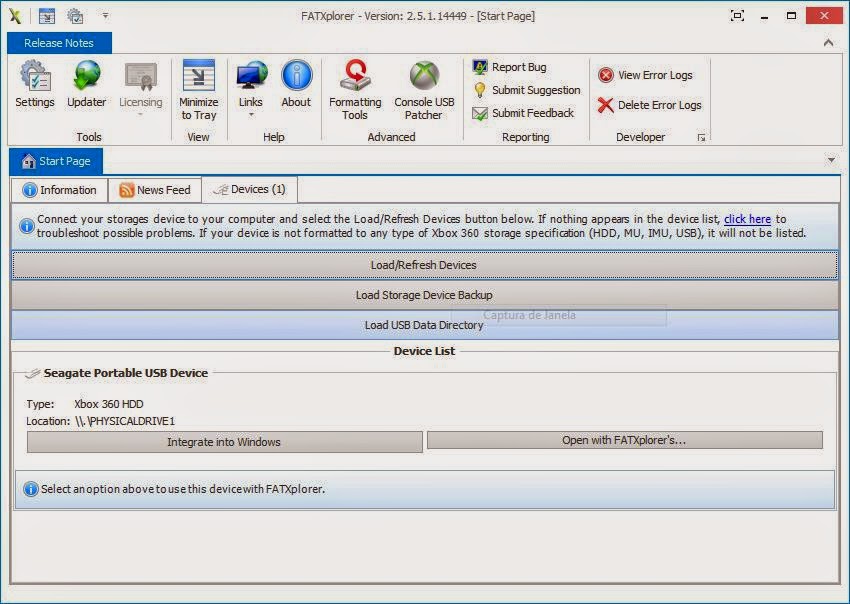Click Submit Suggestion
The height and width of the screenshot is (604, 850).
tap(526, 90)
